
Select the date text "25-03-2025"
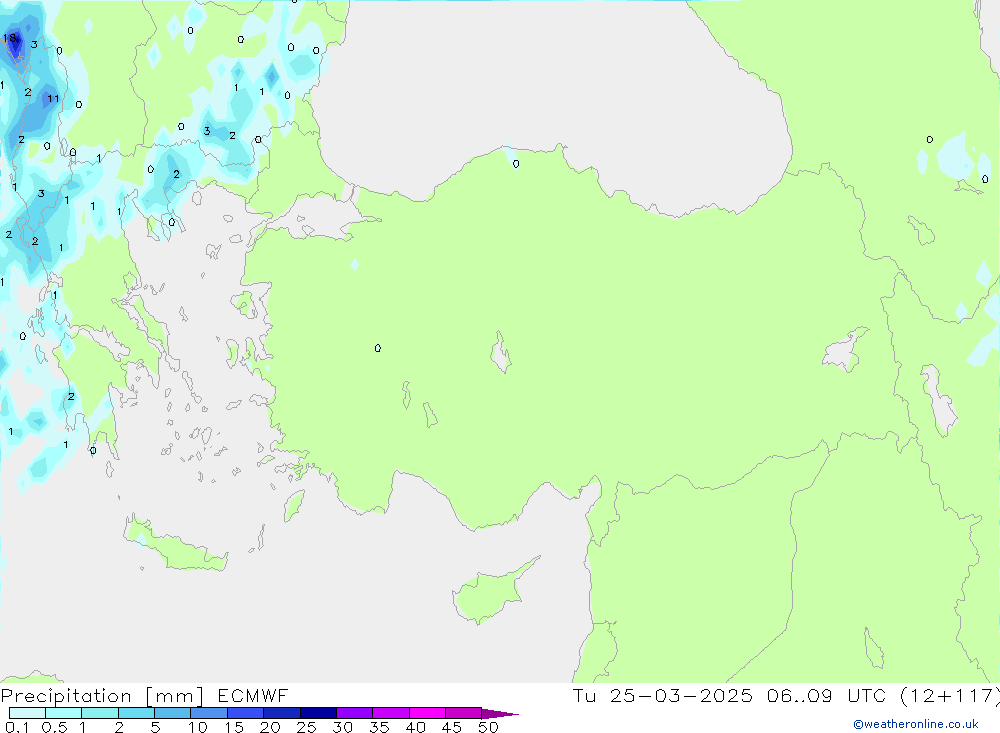coord(681,696)
